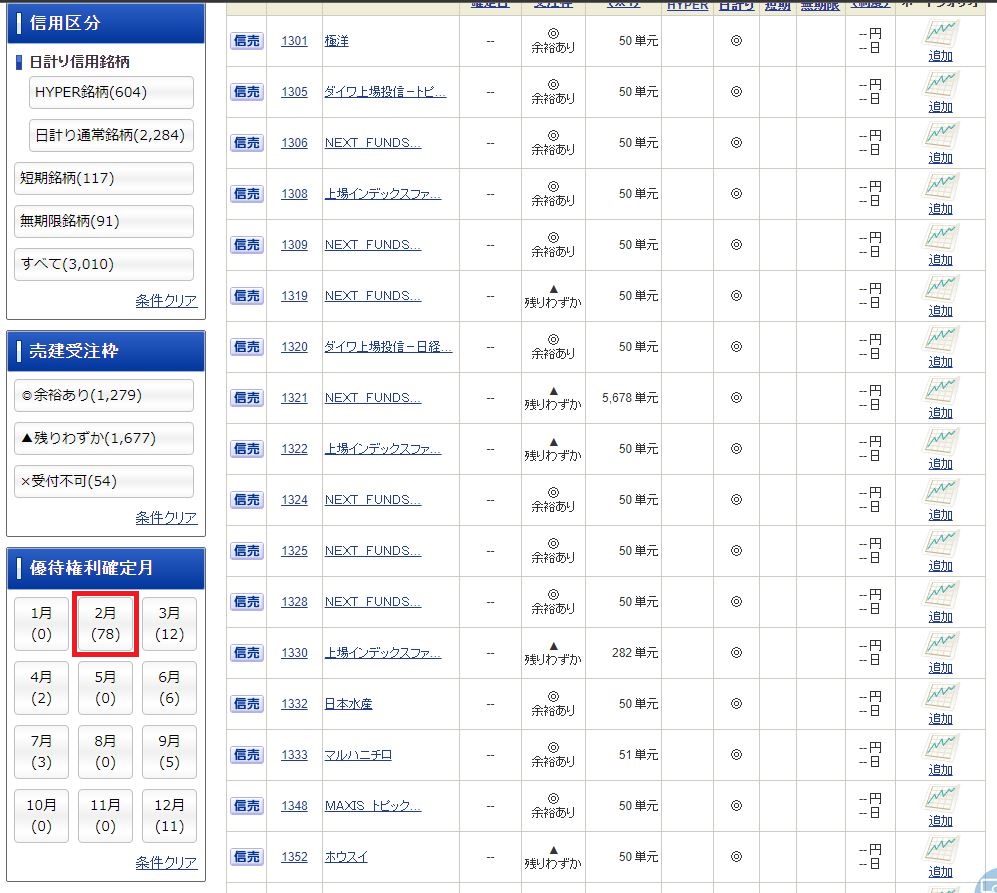Sort by the 日計り column header

[x=736, y=6]
